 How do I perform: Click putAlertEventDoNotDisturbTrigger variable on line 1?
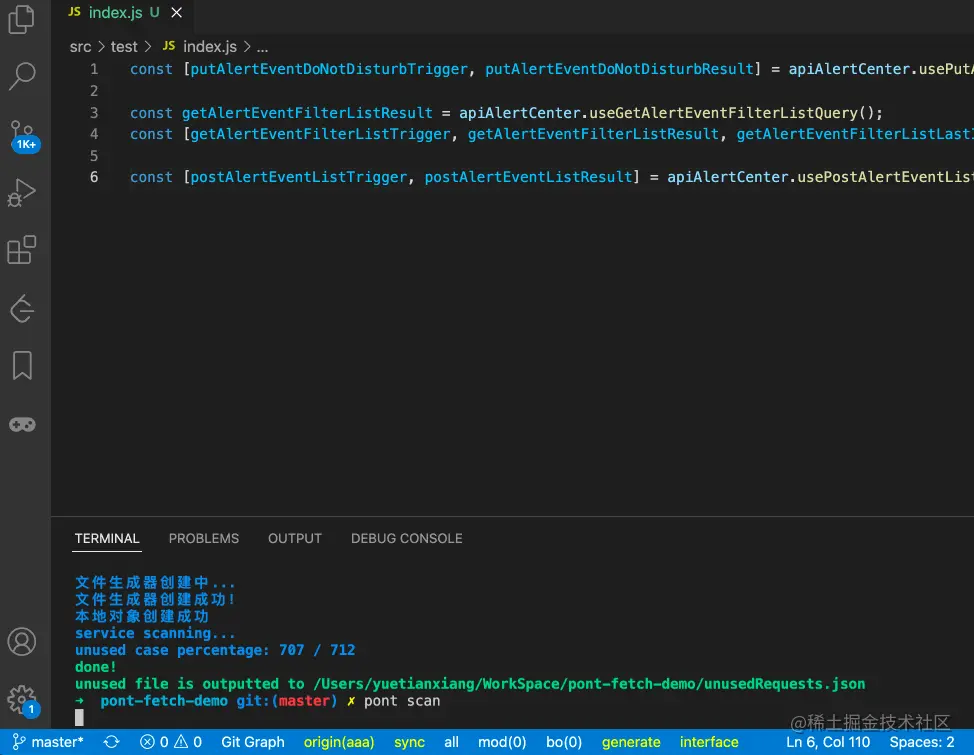point(329,69)
